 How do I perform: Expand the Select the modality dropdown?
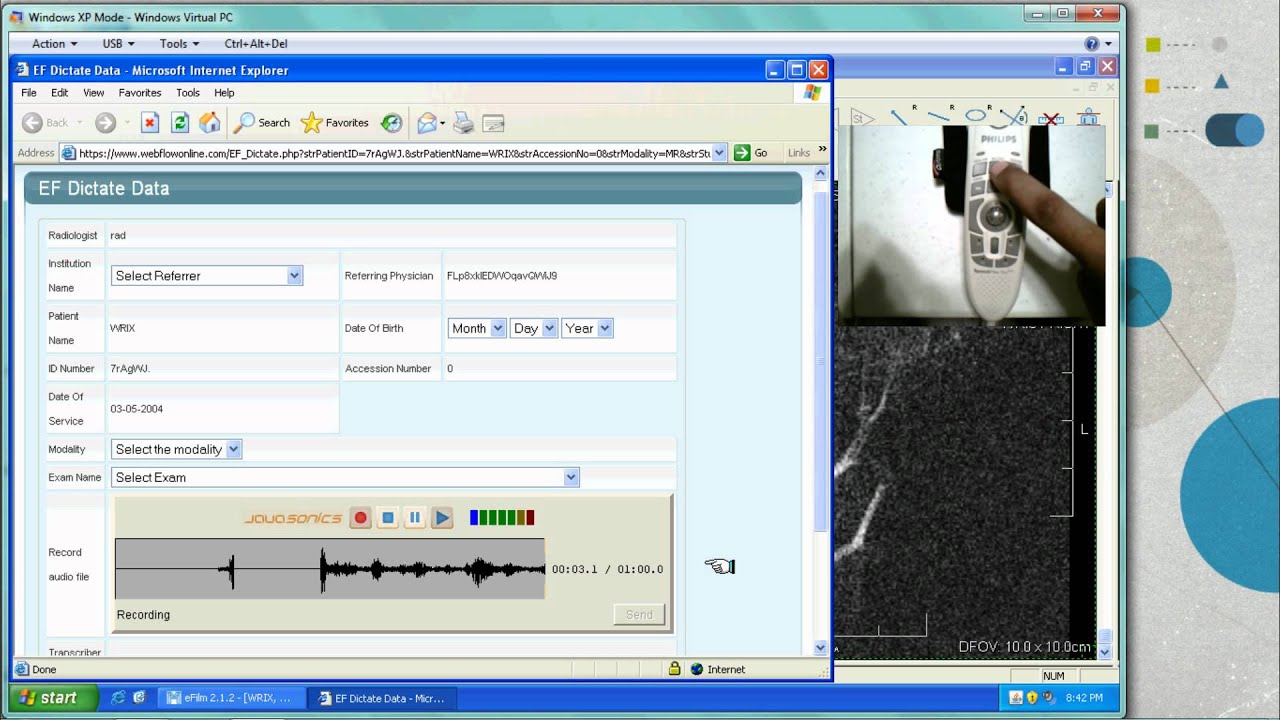click(176, 449)
